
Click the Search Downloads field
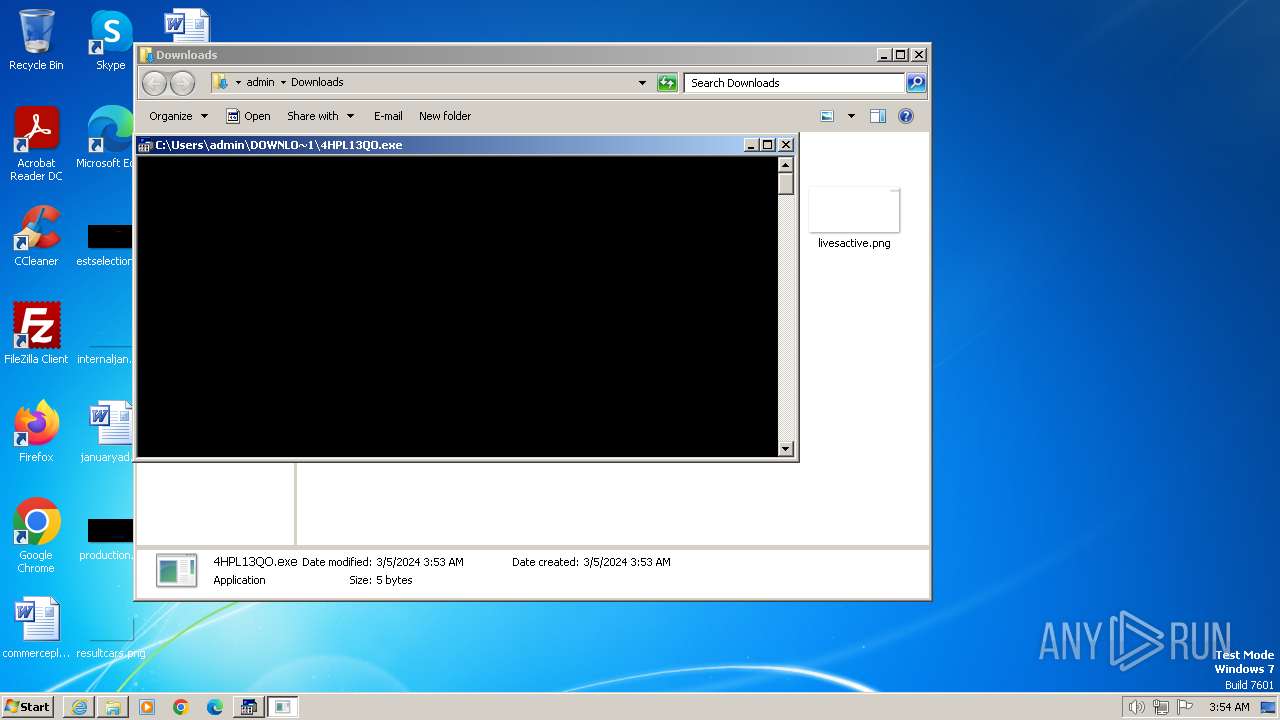click(x=795, y=83)
